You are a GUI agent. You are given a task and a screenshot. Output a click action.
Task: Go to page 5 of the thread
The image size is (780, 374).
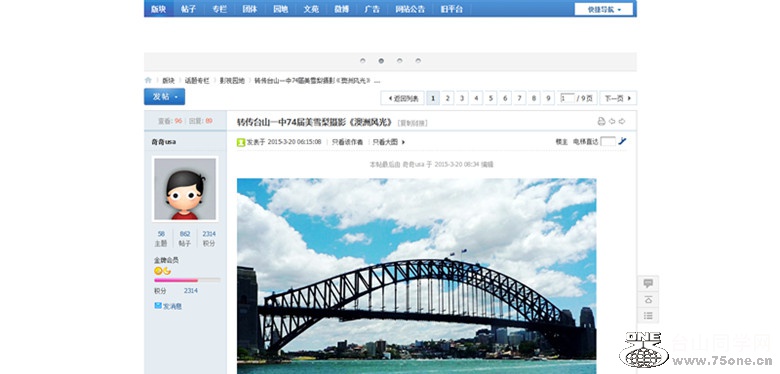(x=491, y=98)
